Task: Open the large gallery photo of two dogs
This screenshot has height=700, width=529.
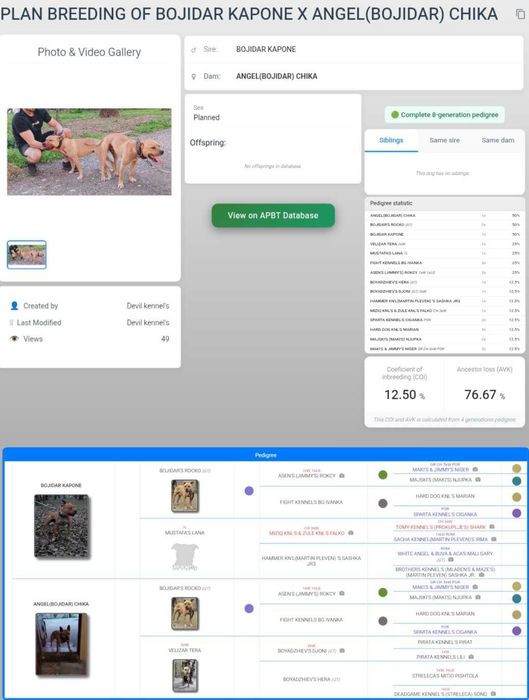Action: [89, 152]
